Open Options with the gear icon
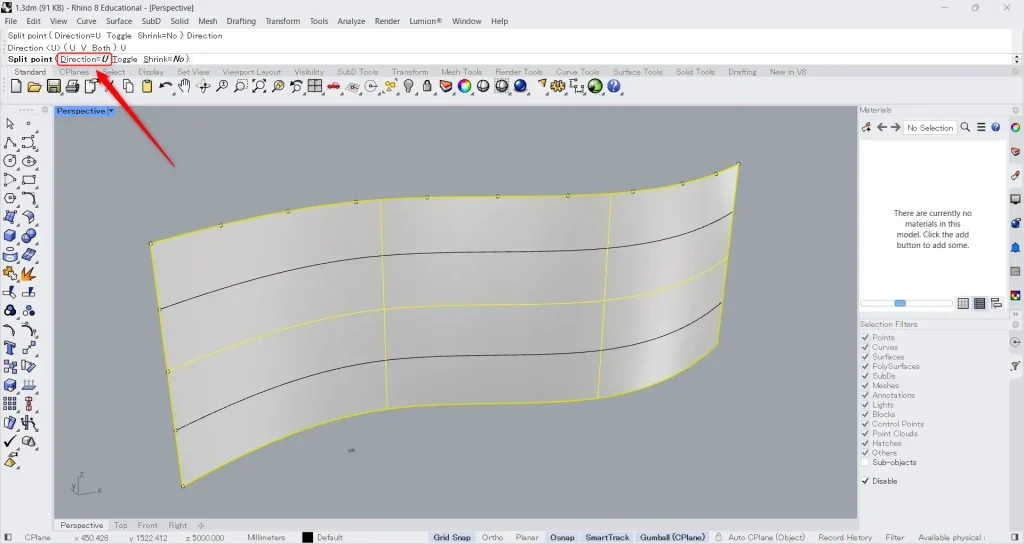Screen dimensions: 1024x544 [x=558, y=86]
